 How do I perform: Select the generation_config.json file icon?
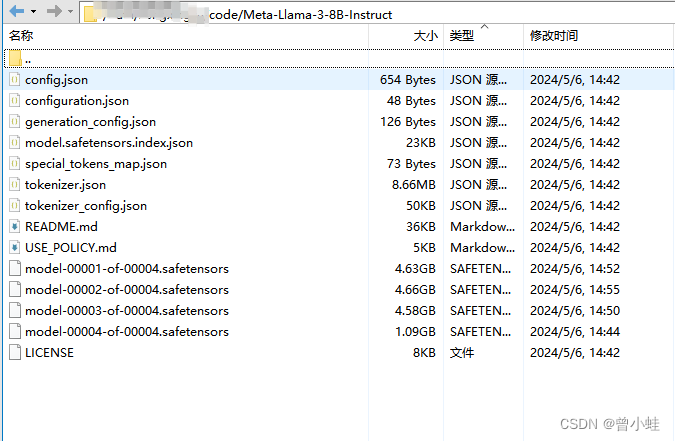(15, 121)
